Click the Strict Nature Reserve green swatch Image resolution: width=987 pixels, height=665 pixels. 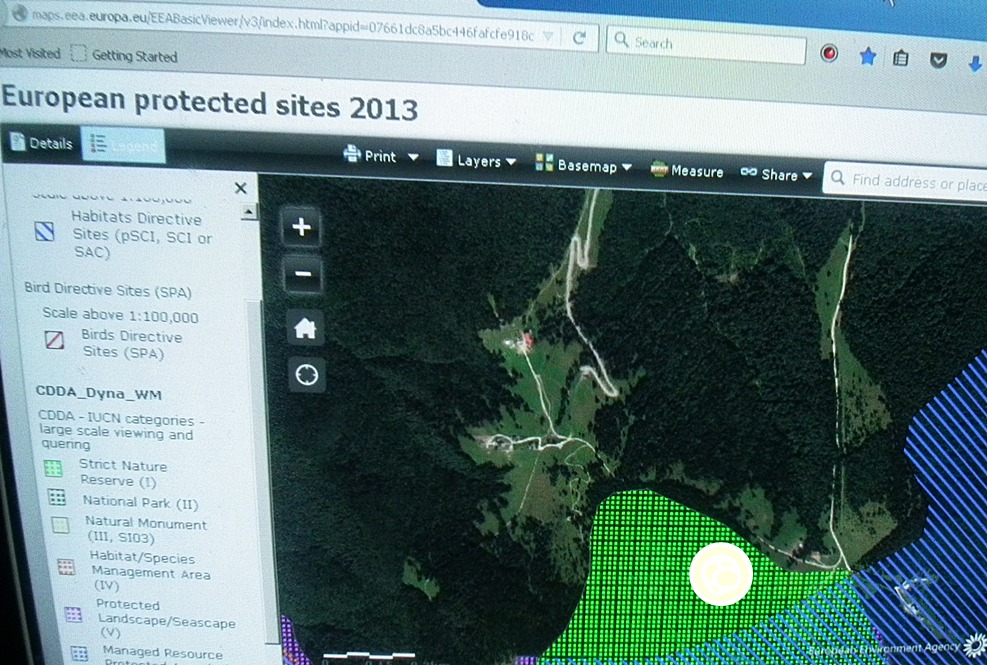pos(56,468)
